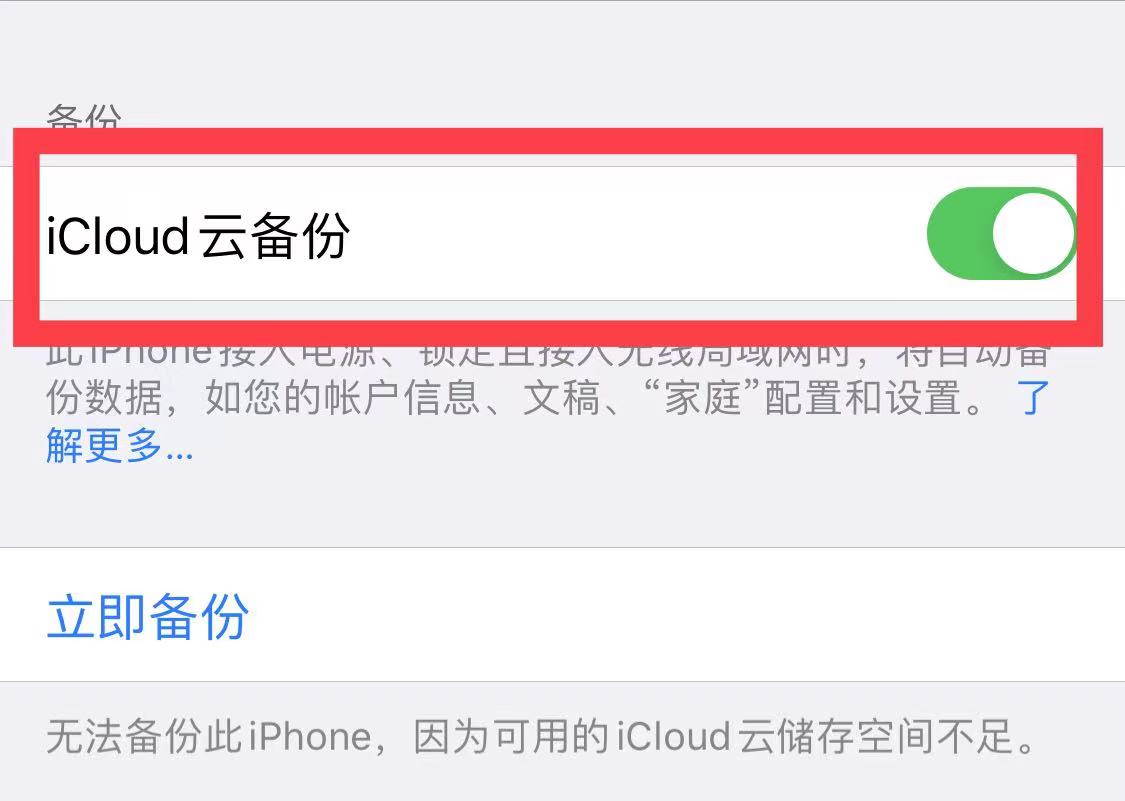Click the word iCloud in the toggle row
The image size is (1125, 801).
[x=118, y=235]
